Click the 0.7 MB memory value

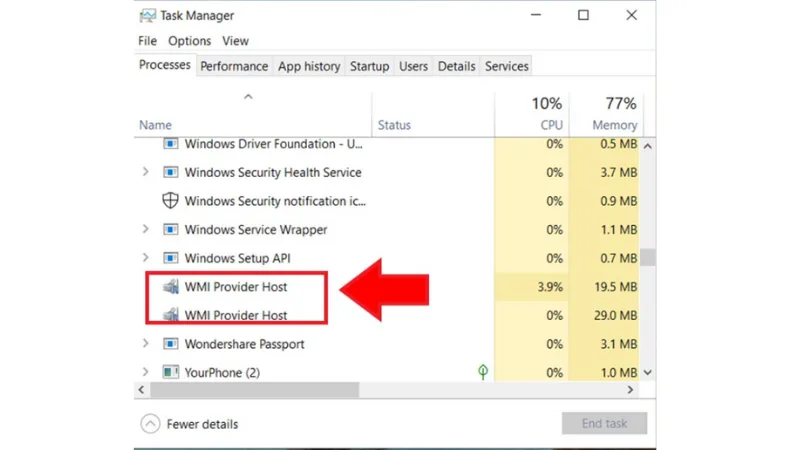pos(618,258)
